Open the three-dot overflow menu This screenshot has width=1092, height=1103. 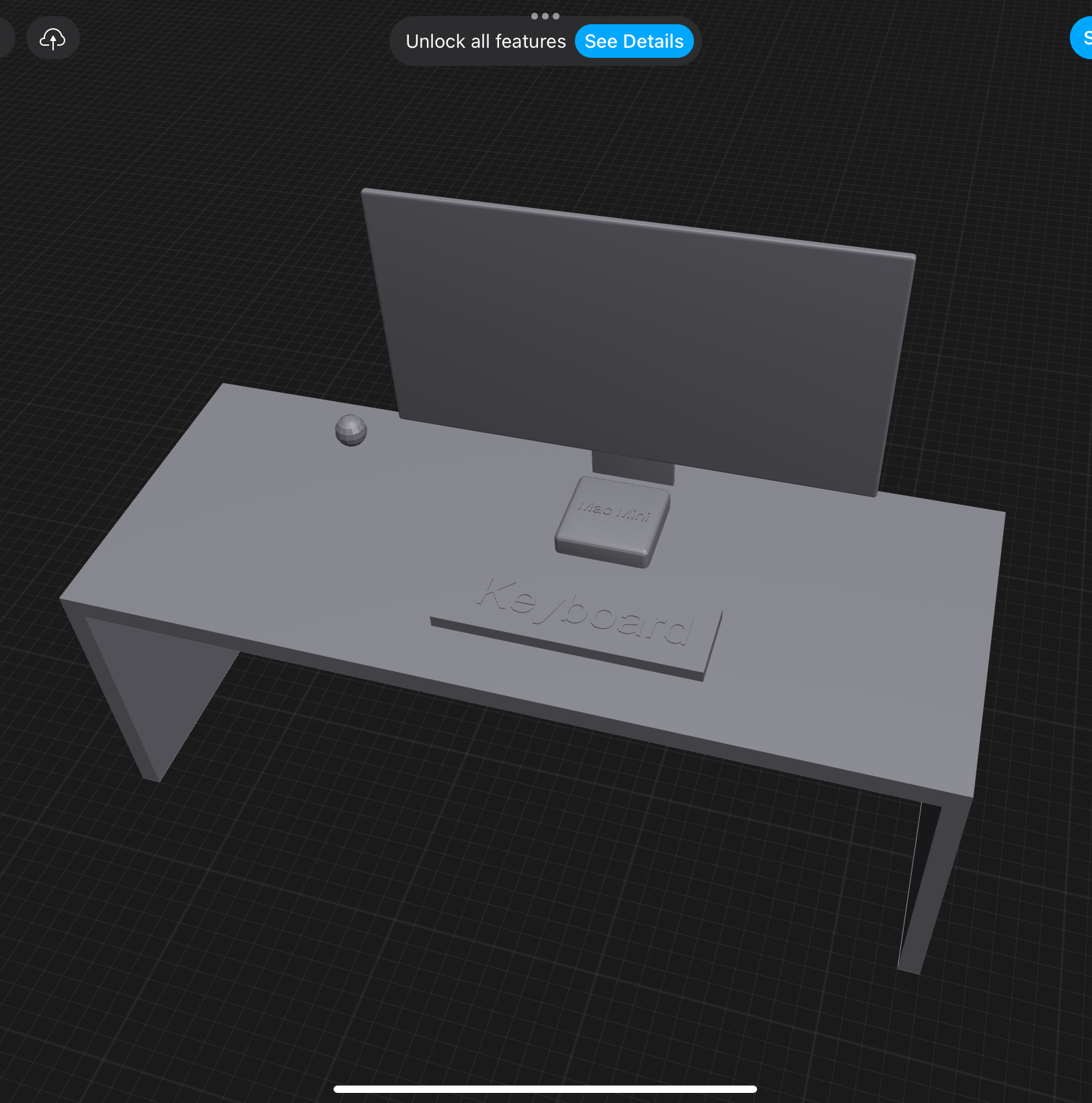tap(545, 16)
